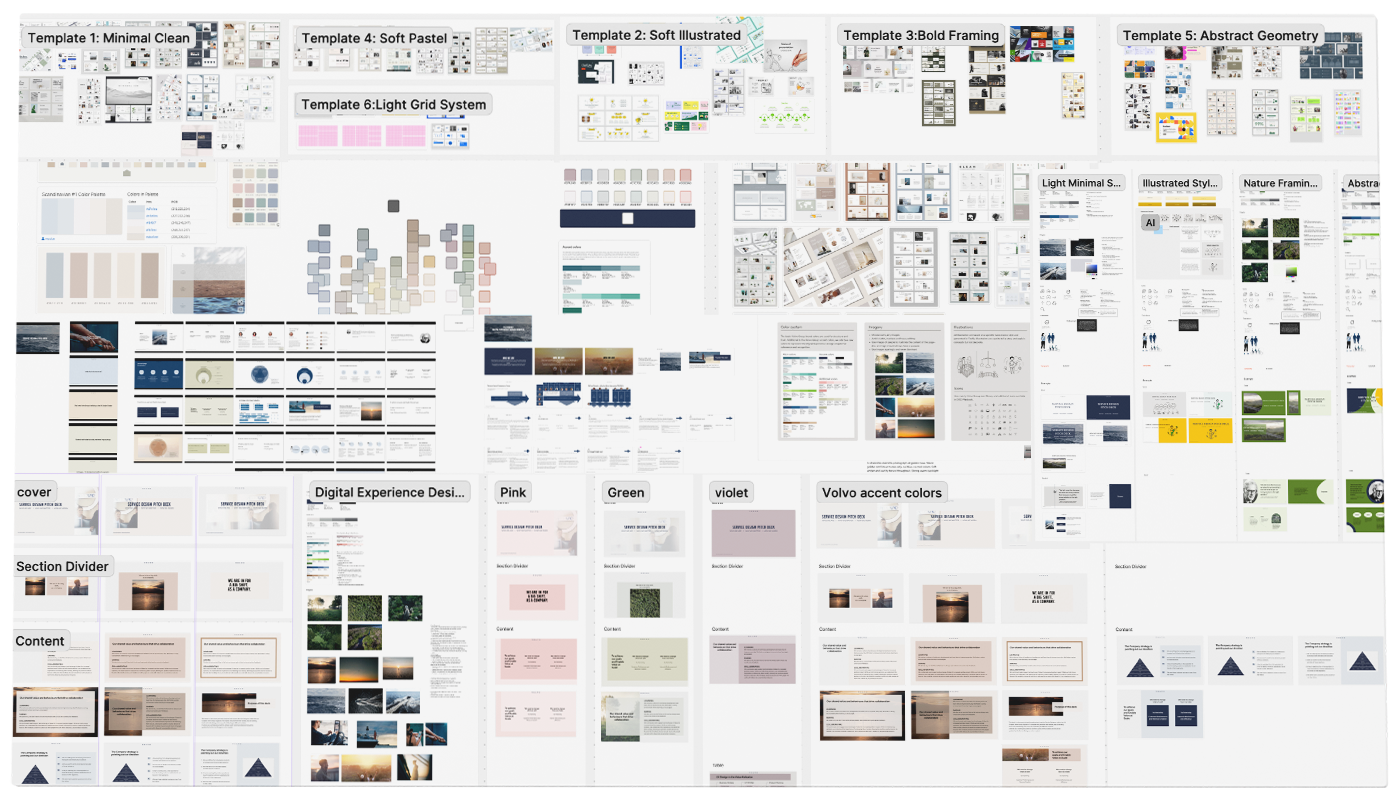Select the 'Green' section label
Screen dimensions: 1400x800
[626, 492]
